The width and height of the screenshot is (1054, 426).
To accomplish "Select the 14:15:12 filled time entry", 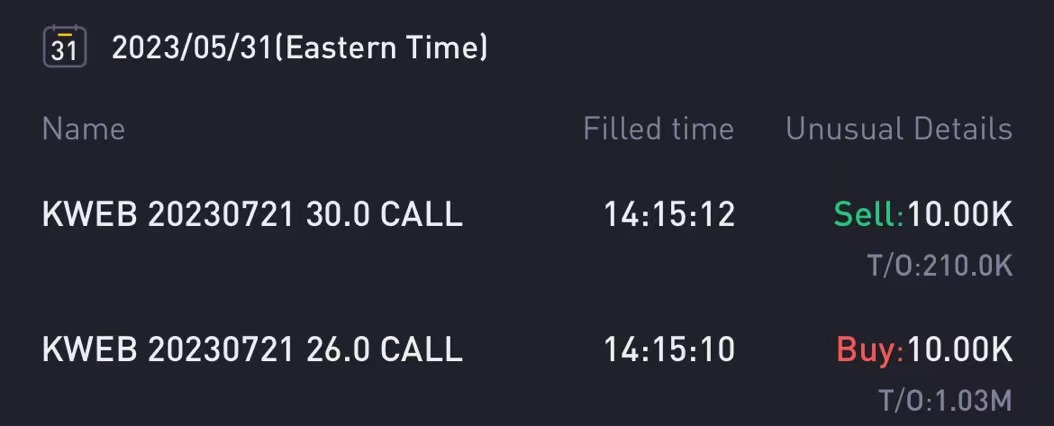I will click(x=669, y=215).
